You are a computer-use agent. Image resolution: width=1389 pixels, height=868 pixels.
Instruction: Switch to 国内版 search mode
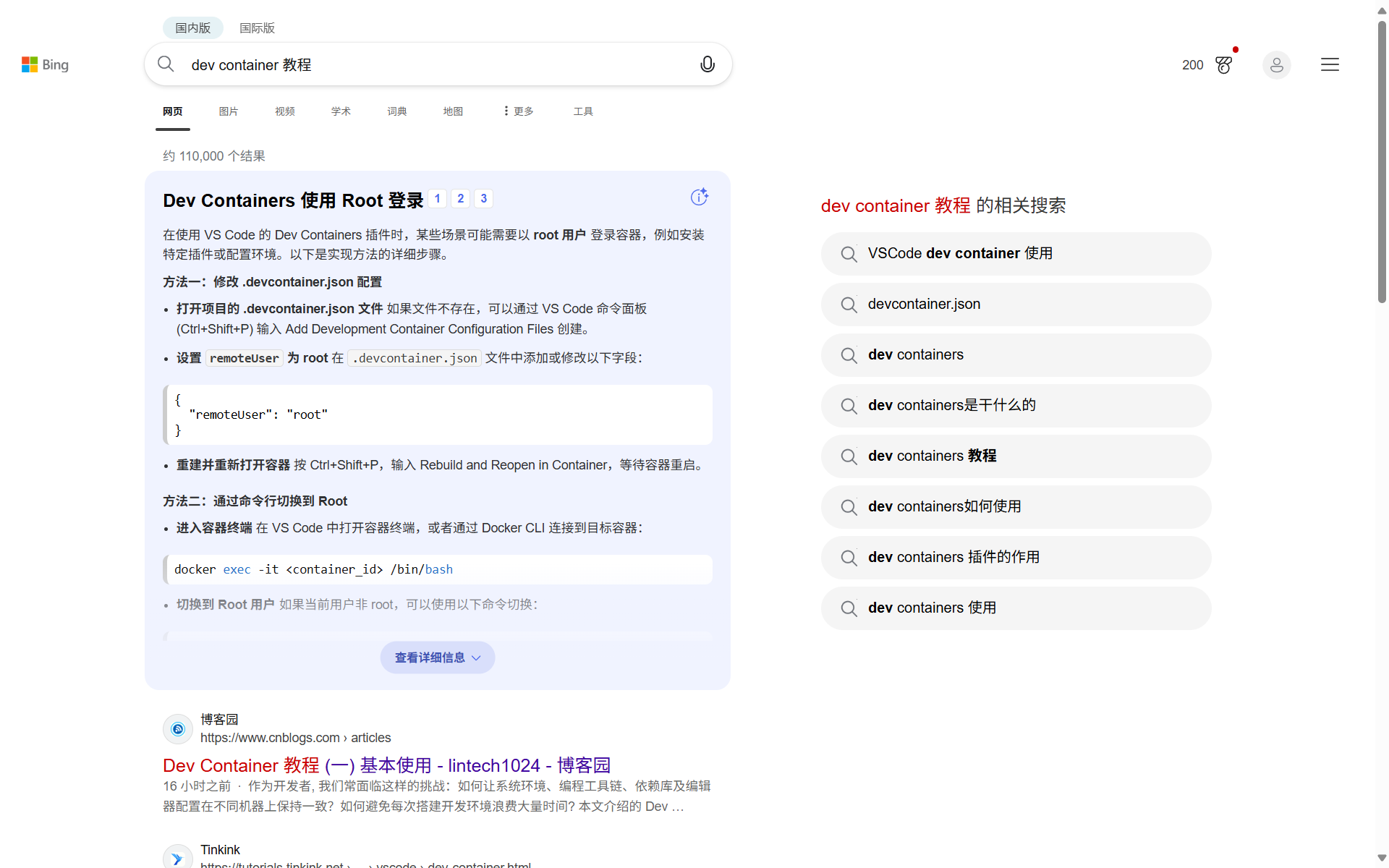192,27
